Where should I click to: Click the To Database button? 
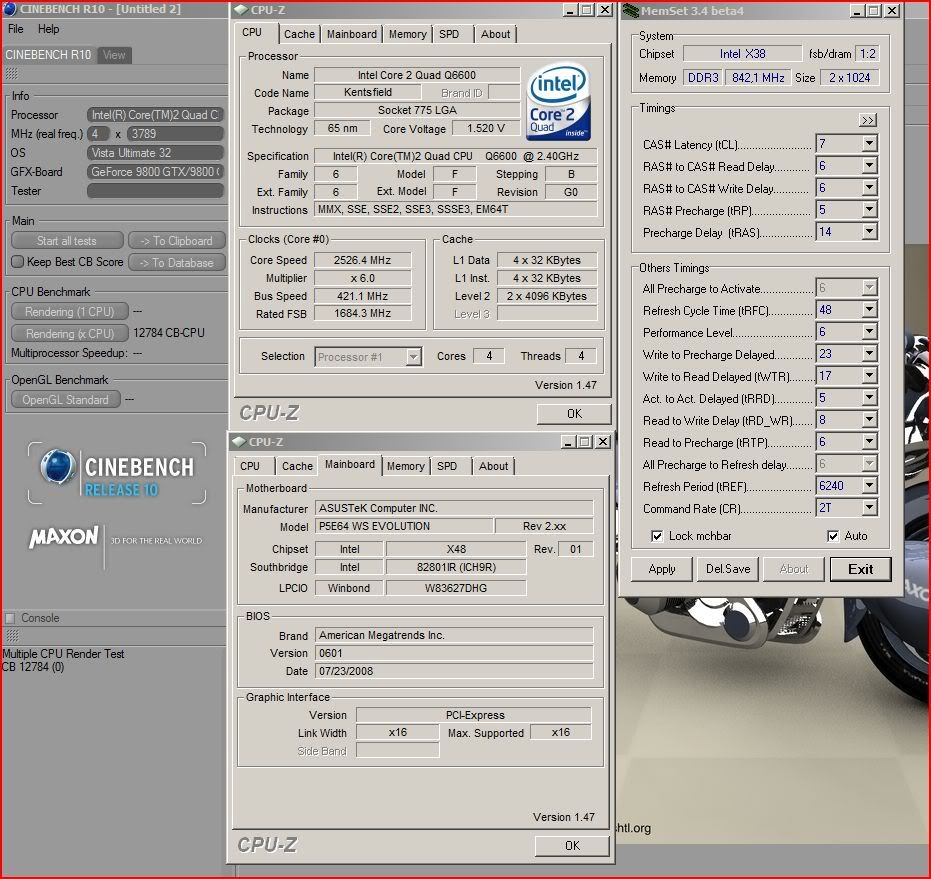point(177,263)
